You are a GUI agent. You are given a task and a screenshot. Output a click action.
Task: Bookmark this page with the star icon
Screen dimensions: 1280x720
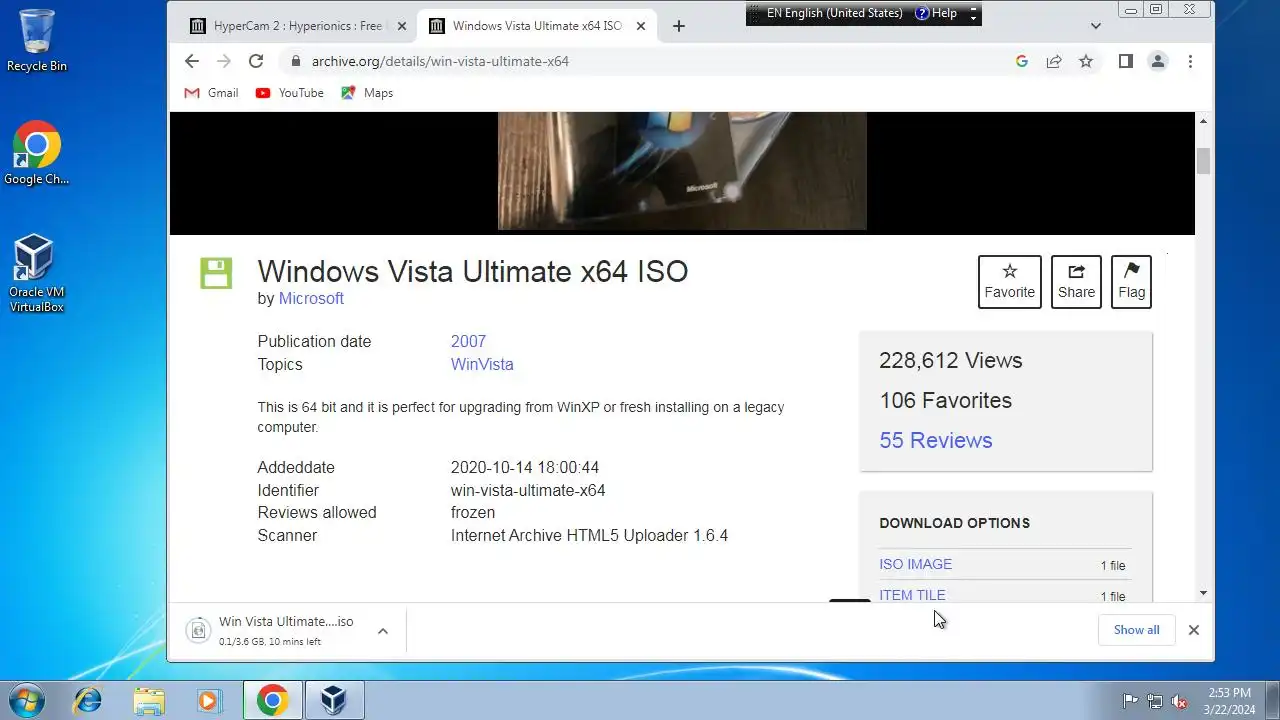pyautogui.click(x=1086, y=61)
